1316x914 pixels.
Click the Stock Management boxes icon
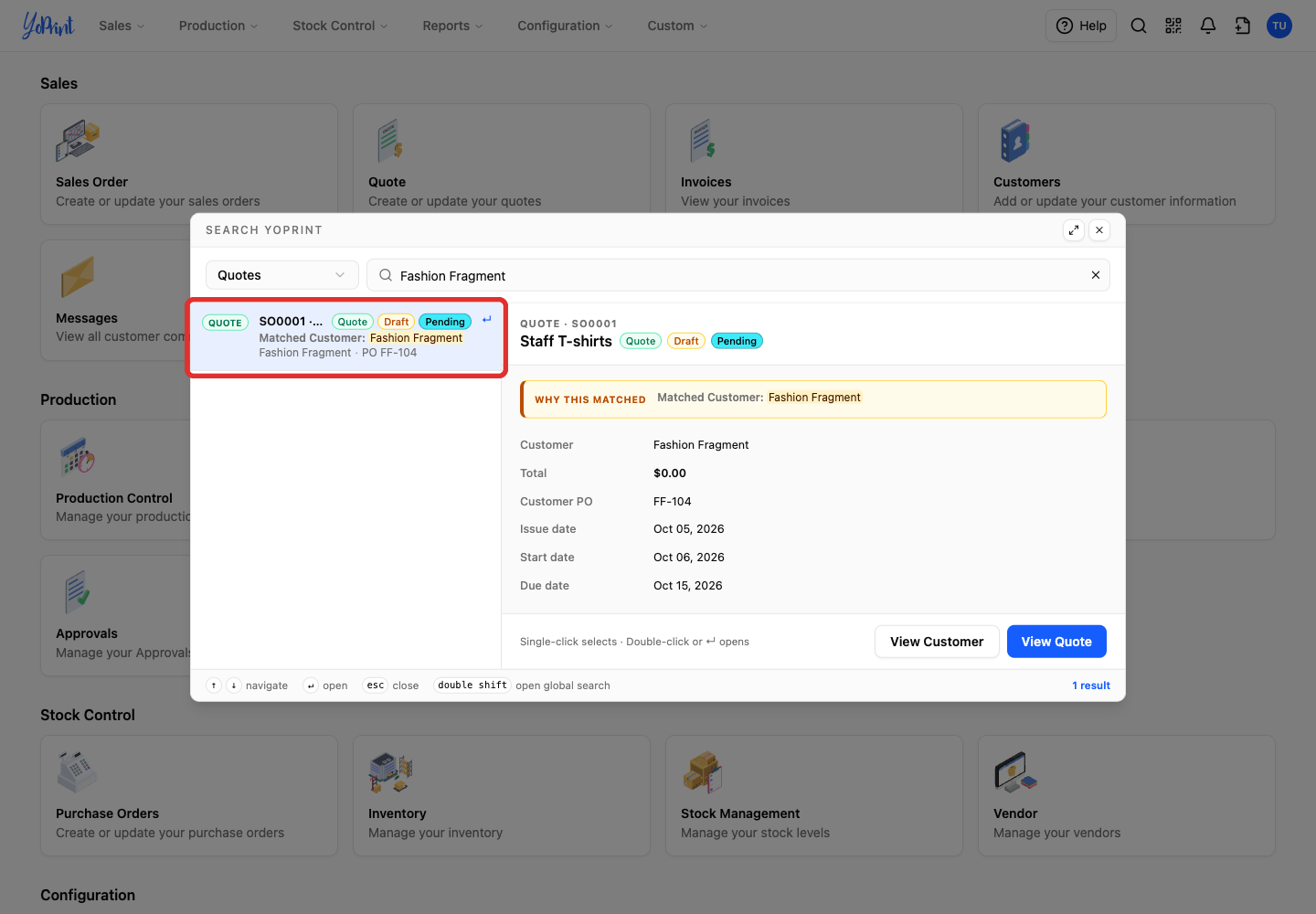tap(703, 772)
